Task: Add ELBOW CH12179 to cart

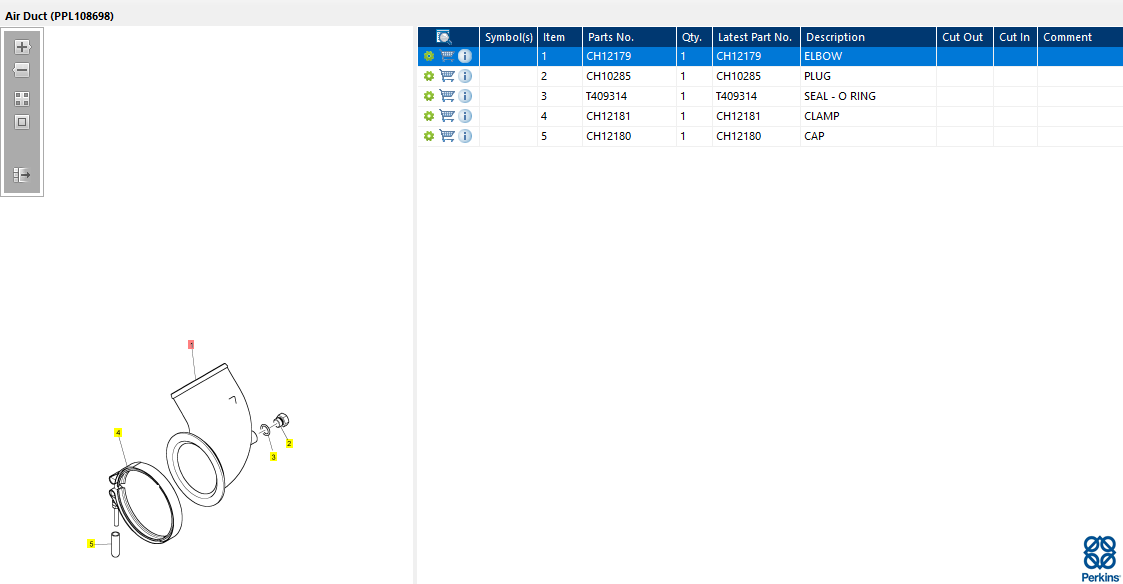Action: (447, 56)
